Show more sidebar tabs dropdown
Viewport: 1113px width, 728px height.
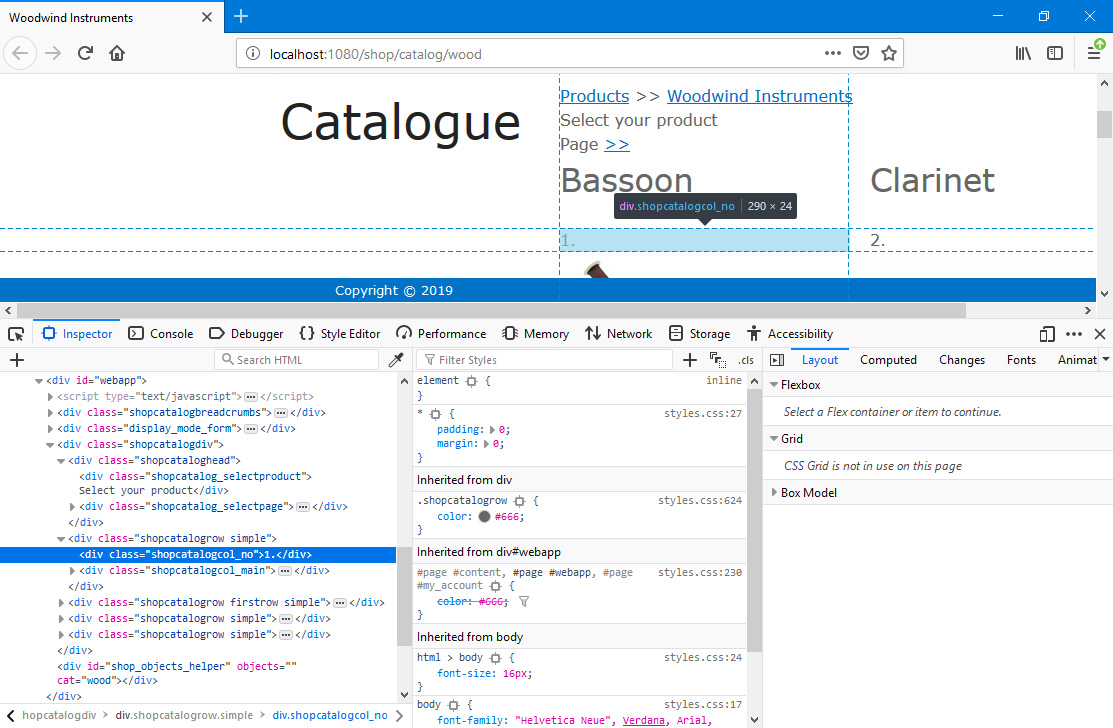(1105, 360)
